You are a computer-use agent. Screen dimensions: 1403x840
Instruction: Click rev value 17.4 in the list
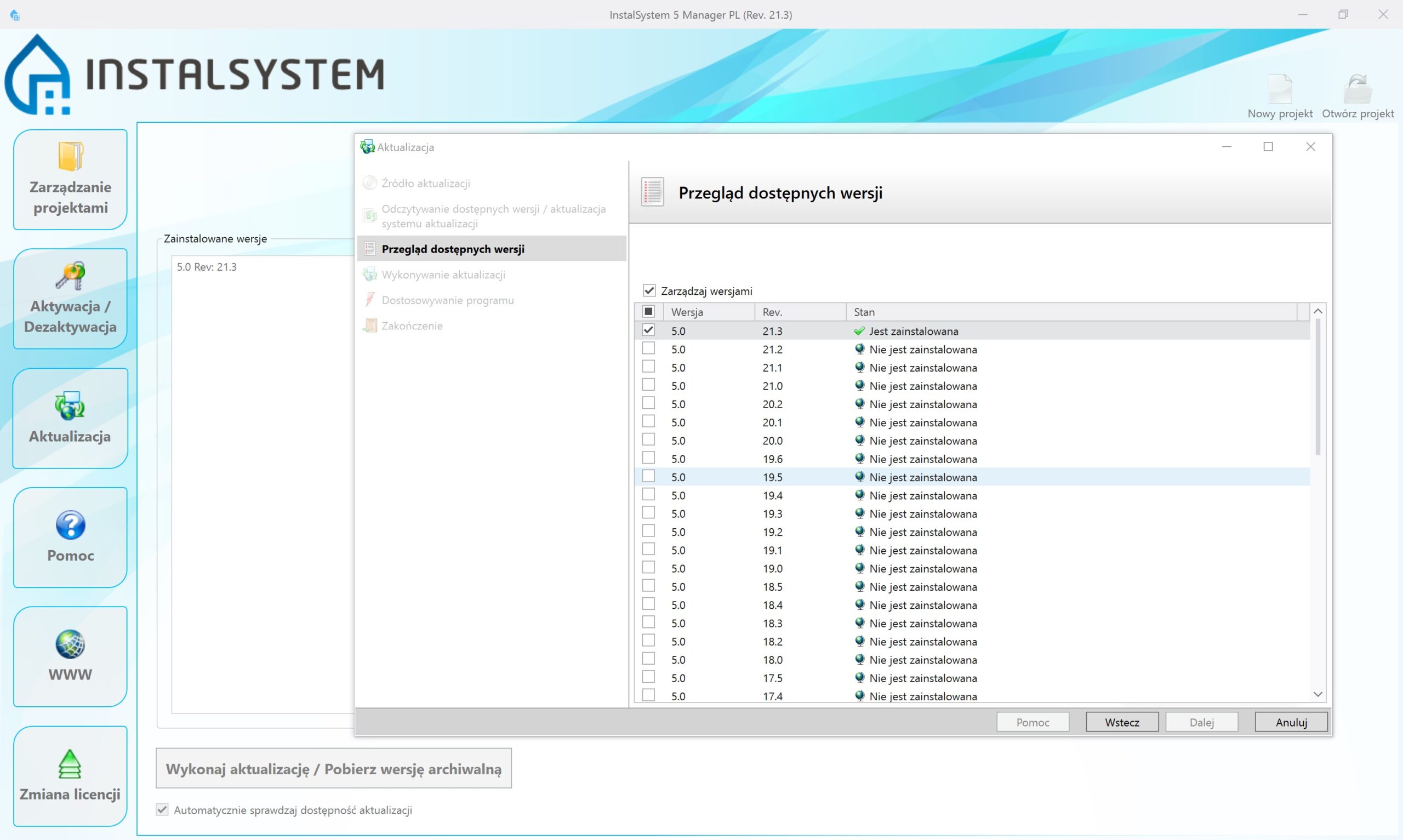(773, 696)
